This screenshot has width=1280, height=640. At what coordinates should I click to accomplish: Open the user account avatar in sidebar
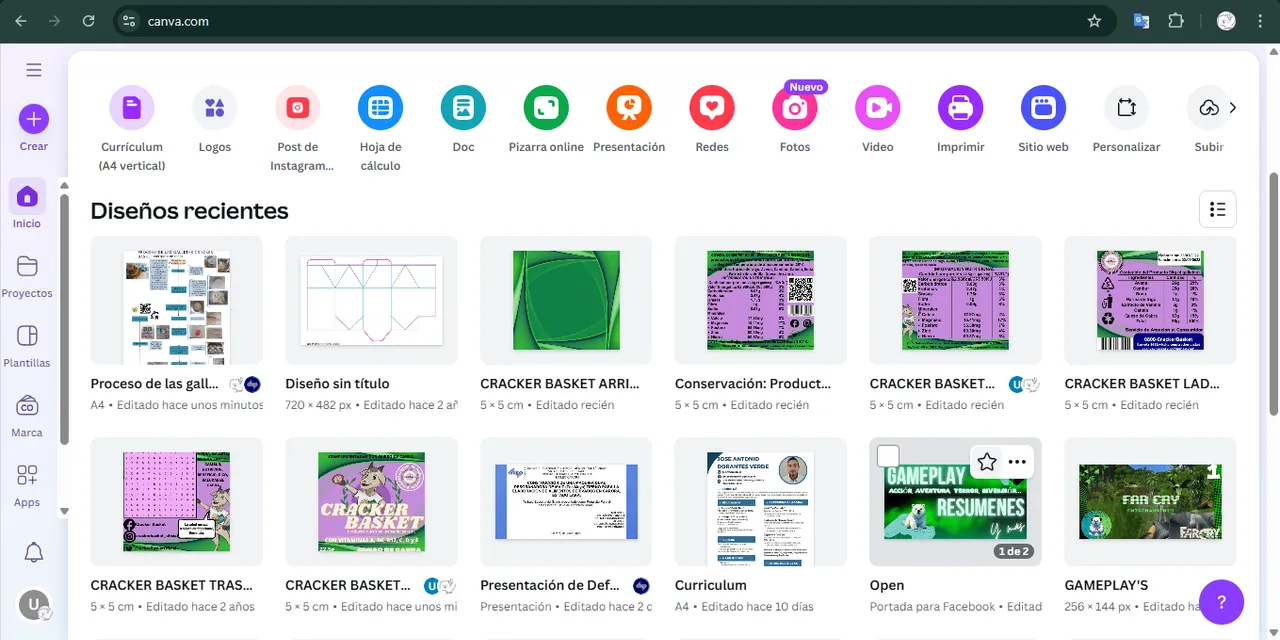pos(34,605)
